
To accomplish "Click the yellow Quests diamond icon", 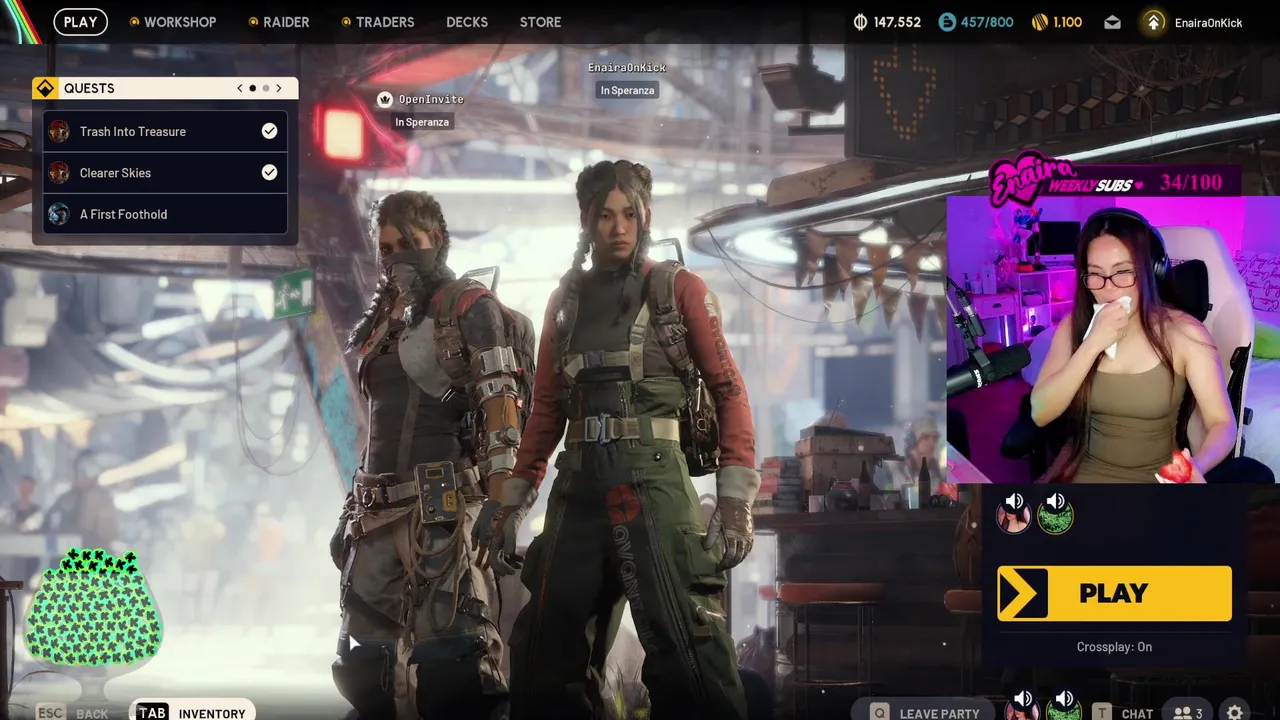I will click(45, 88).
